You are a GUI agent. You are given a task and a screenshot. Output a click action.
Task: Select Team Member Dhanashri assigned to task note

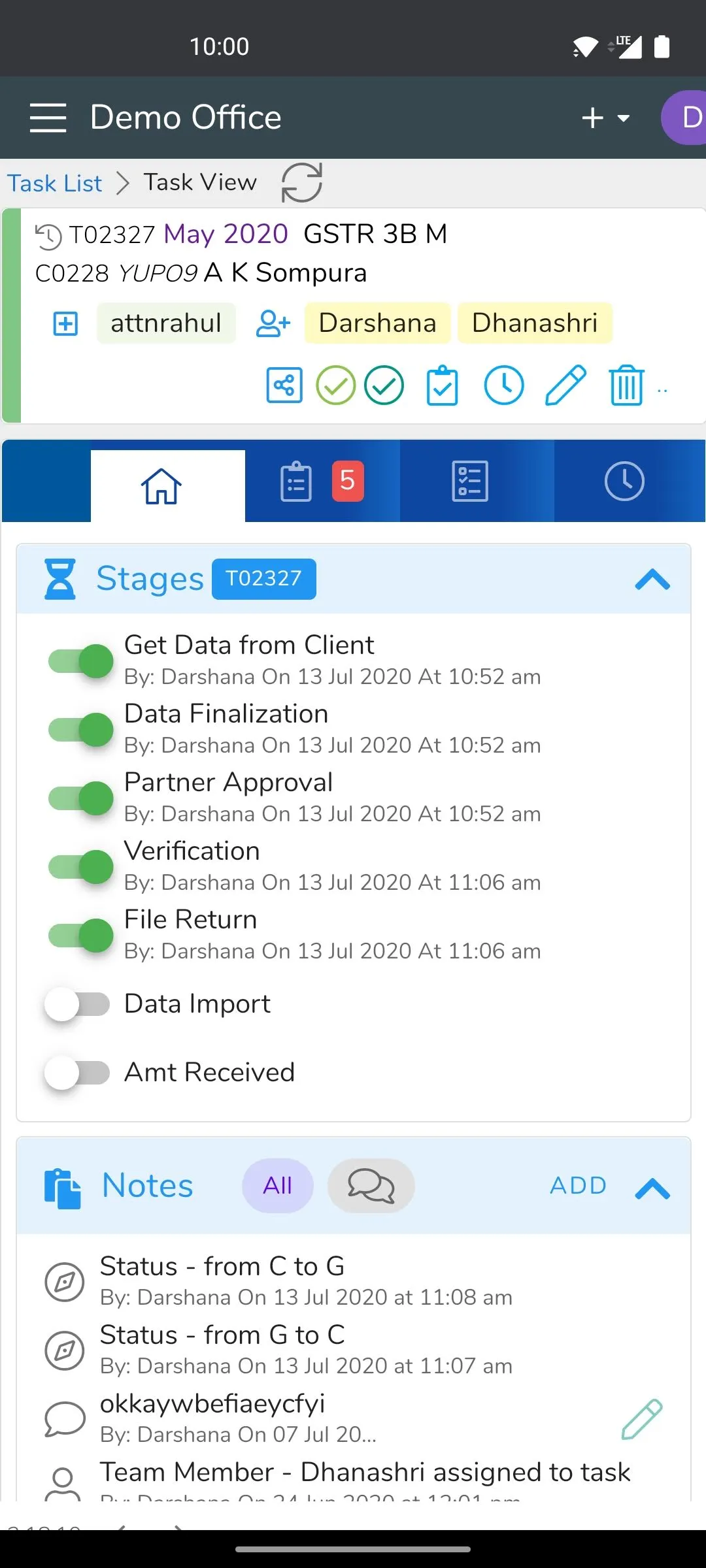365,1472
